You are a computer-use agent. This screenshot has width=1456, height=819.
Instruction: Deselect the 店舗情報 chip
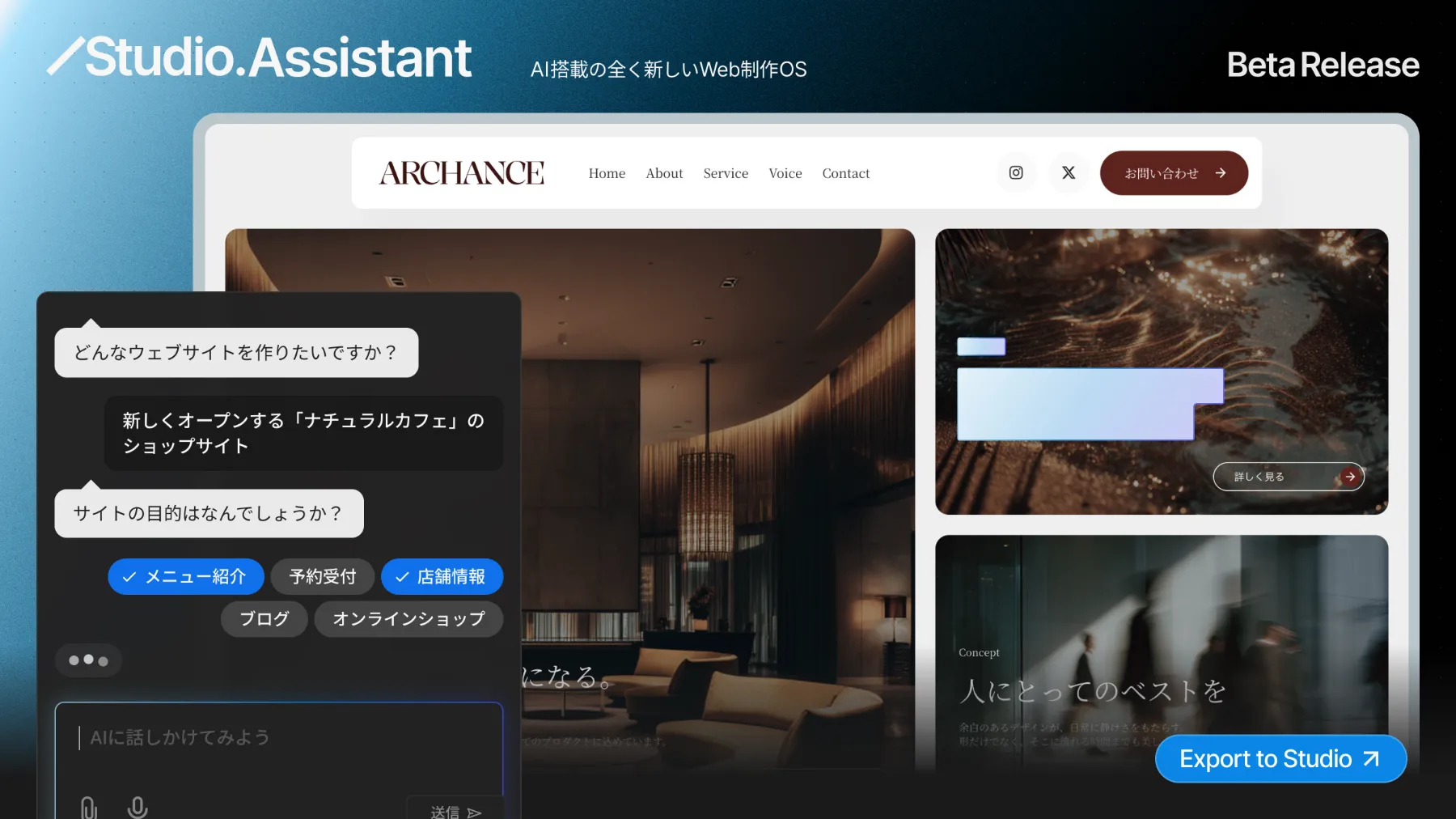pyautogui.click(x=442, y=576)
